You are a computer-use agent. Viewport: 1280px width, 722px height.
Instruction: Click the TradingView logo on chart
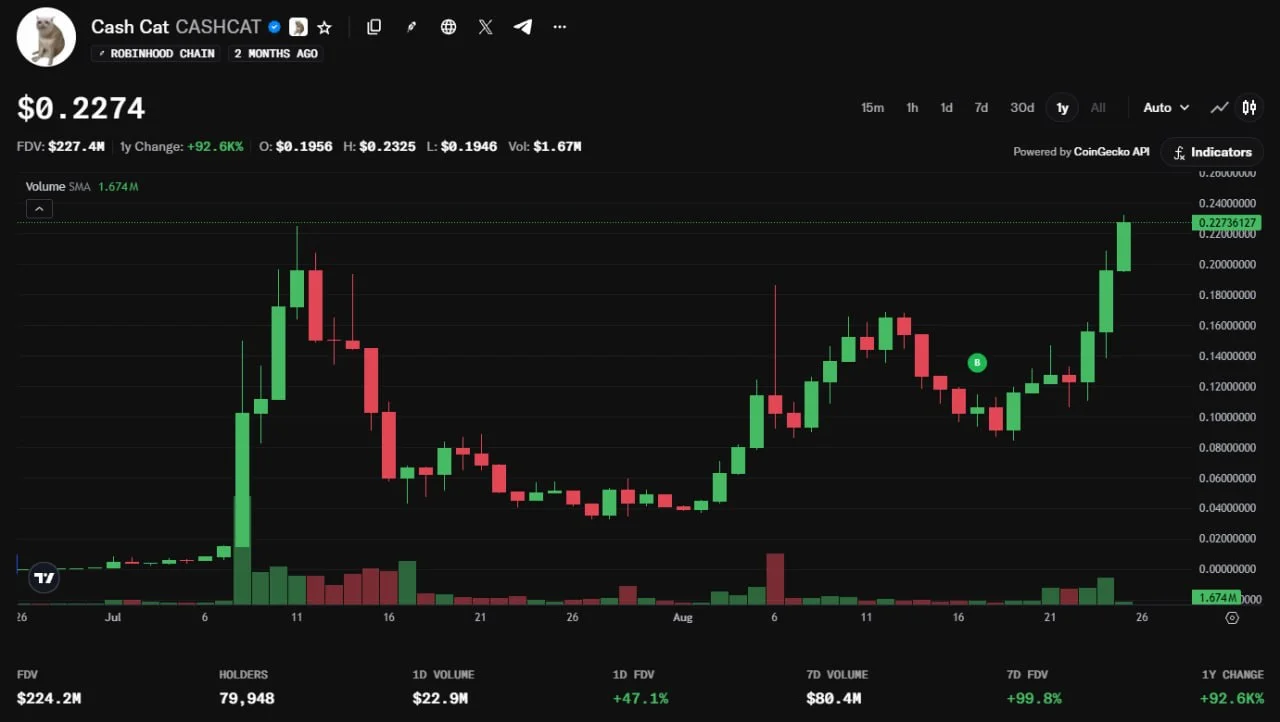[x=44, y=577]
